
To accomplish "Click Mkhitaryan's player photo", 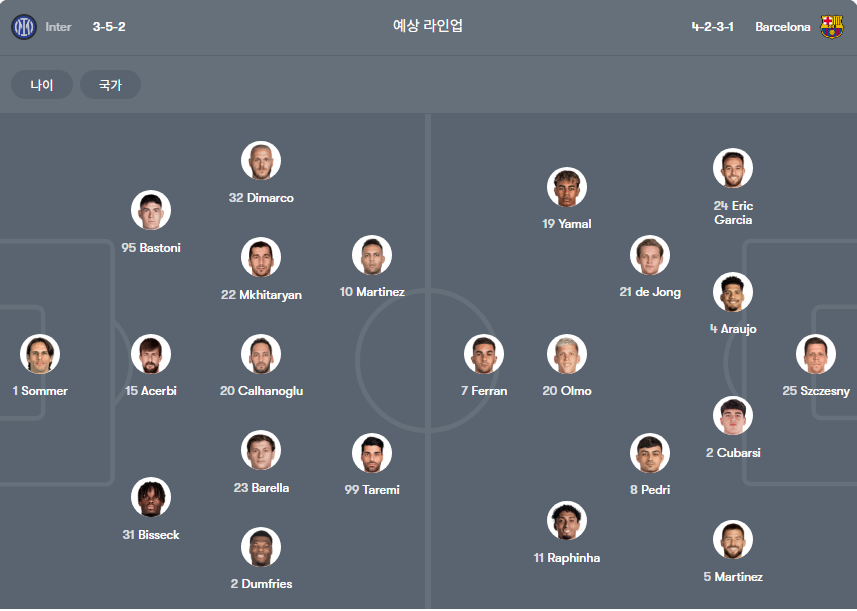I will pos(261,257).
